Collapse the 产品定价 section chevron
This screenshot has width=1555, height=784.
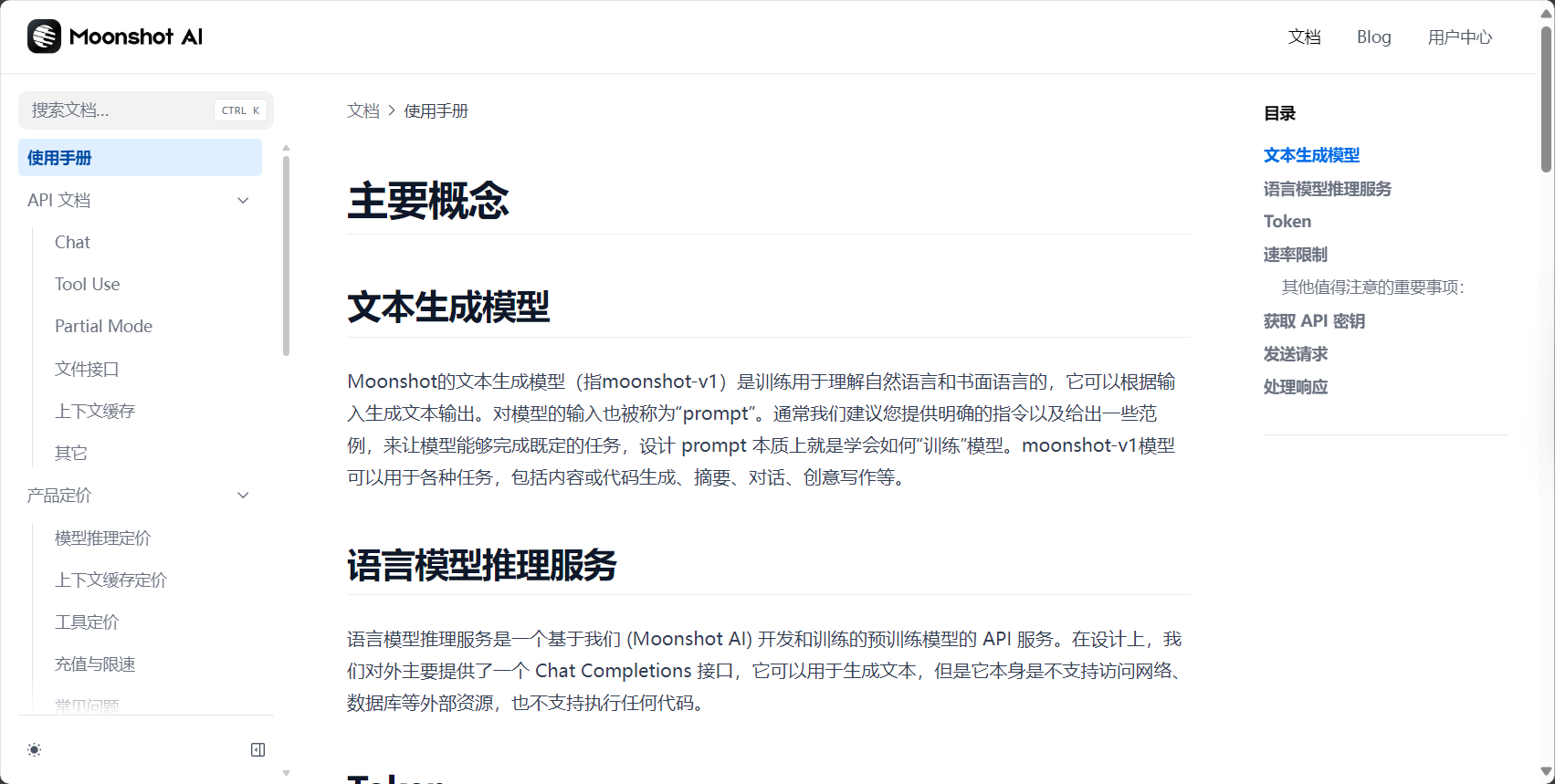[x=243, y=496]
